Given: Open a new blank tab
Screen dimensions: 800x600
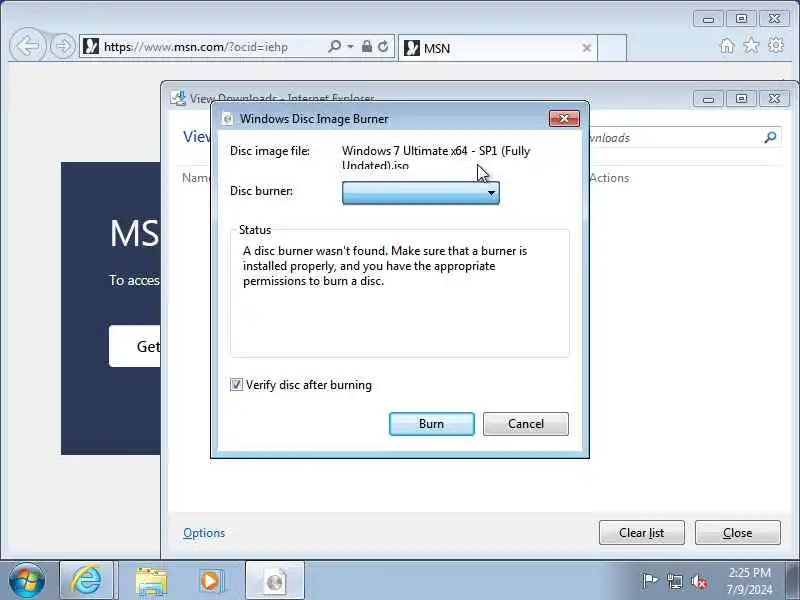Looking at the screenshot, I should 612,48.
